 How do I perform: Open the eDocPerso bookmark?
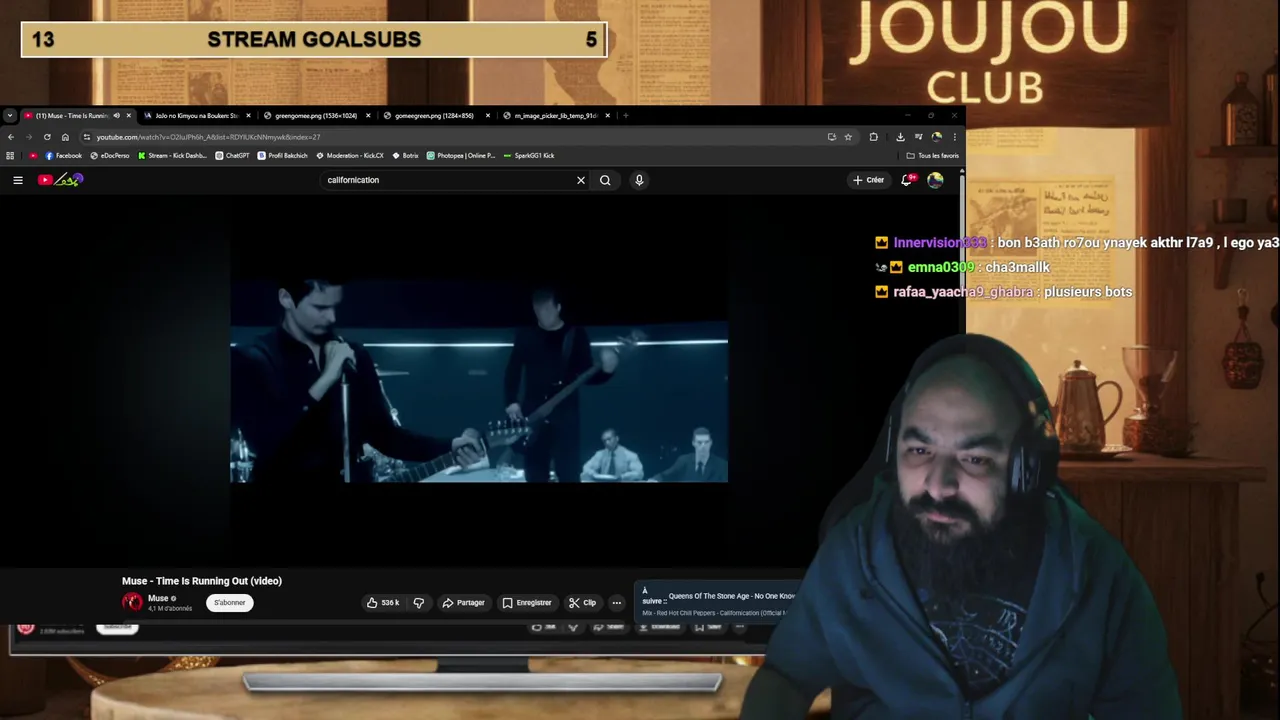[110, 156]
